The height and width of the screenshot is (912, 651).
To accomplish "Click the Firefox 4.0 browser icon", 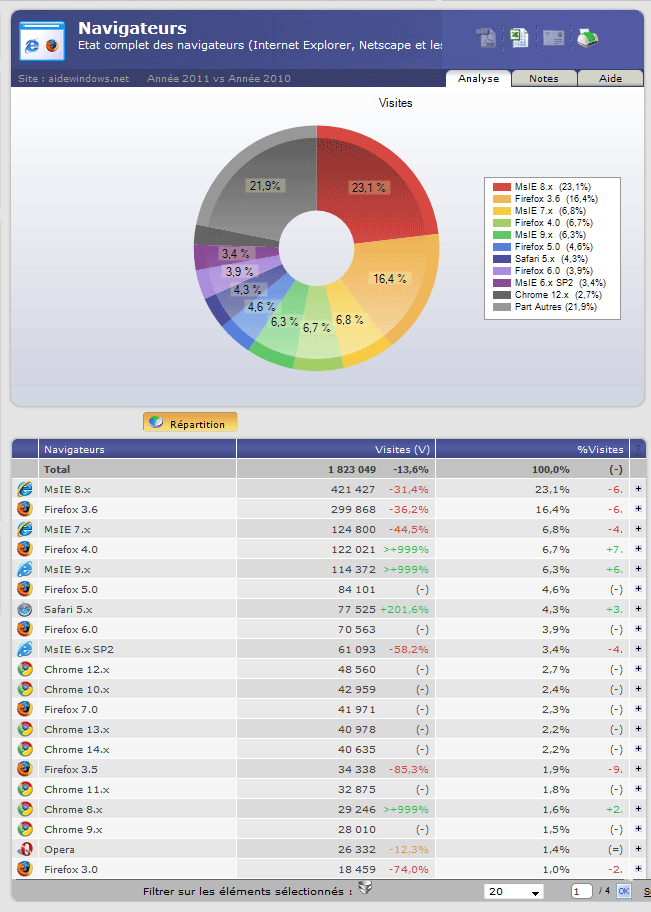I will click(24, 549).
